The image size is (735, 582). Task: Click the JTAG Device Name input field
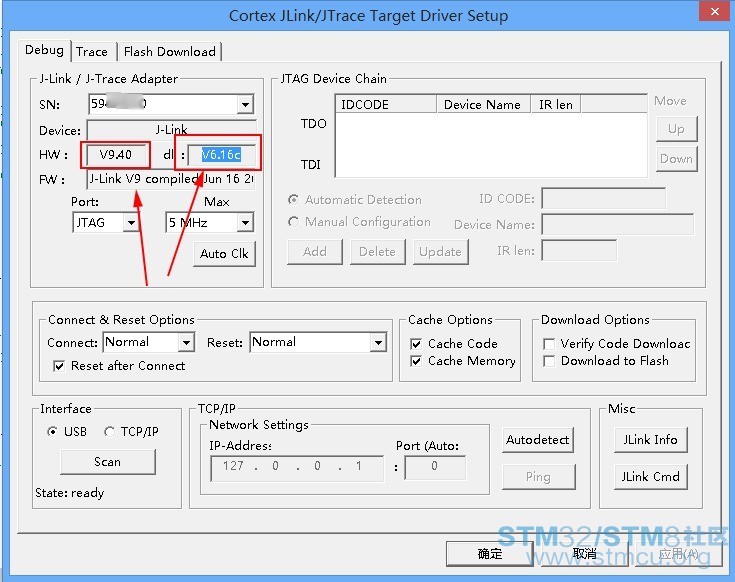coord(617,224)
